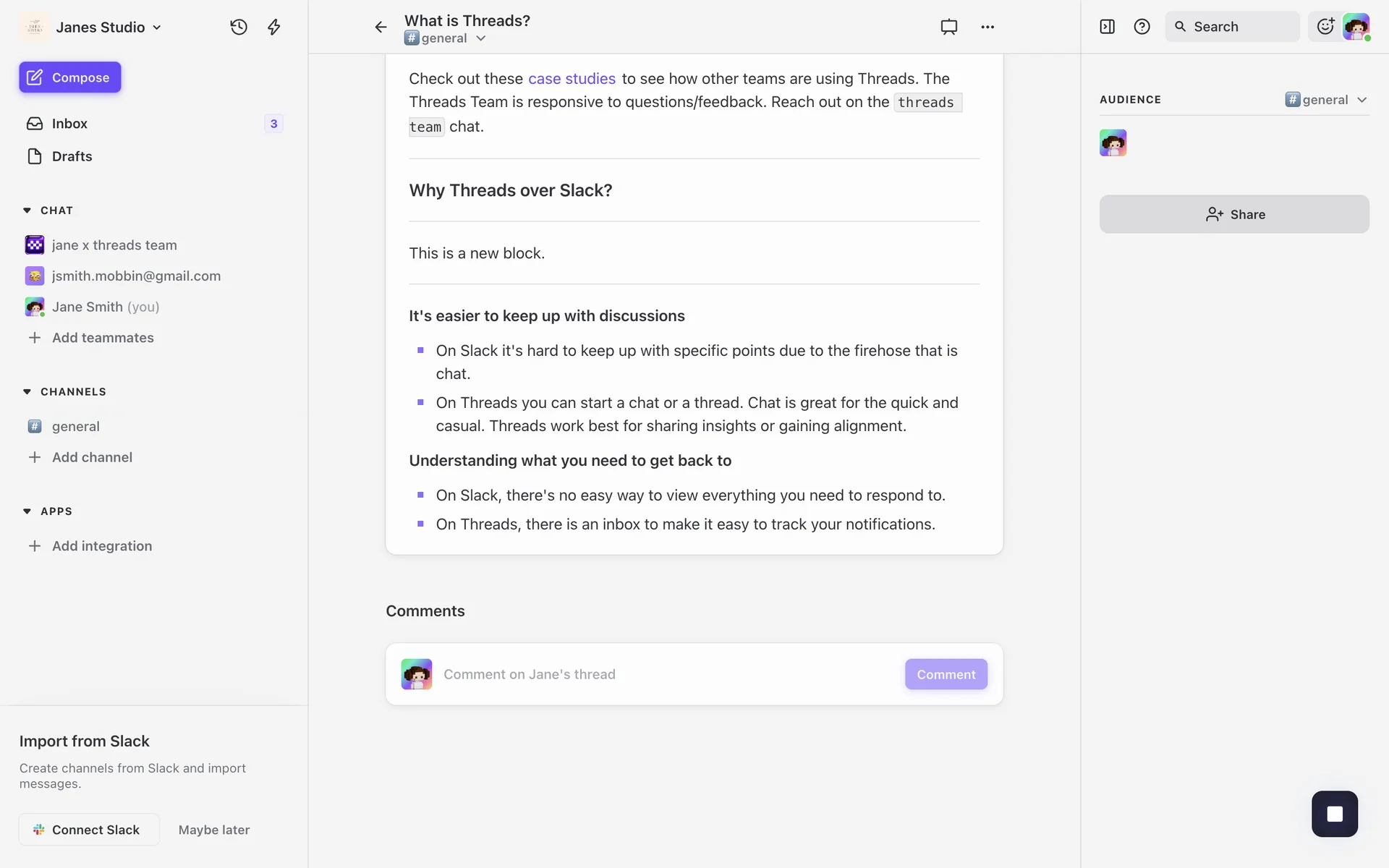
Task: Open the three-dot more options menu
Action: [987, 27]
